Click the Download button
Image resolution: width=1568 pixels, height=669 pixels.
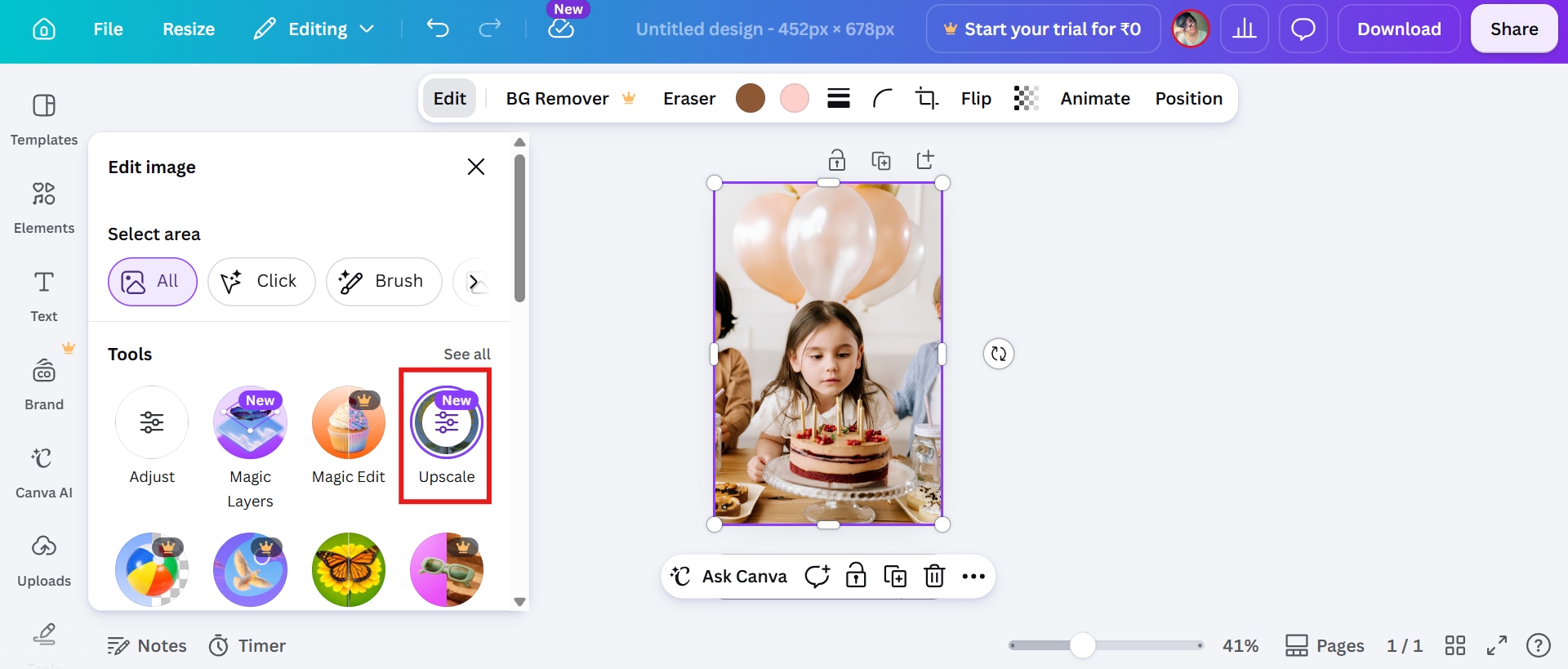(x=1399, y=29)
